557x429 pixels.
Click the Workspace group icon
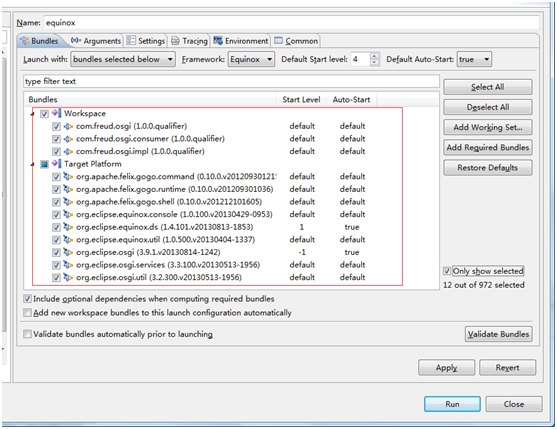click(x=56, y=113)
